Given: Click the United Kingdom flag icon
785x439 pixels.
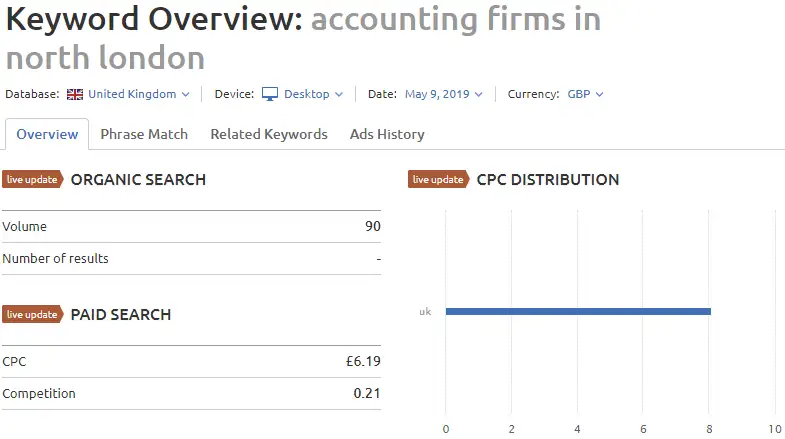Looking at the screenshot, I should [x=75, y=94].
